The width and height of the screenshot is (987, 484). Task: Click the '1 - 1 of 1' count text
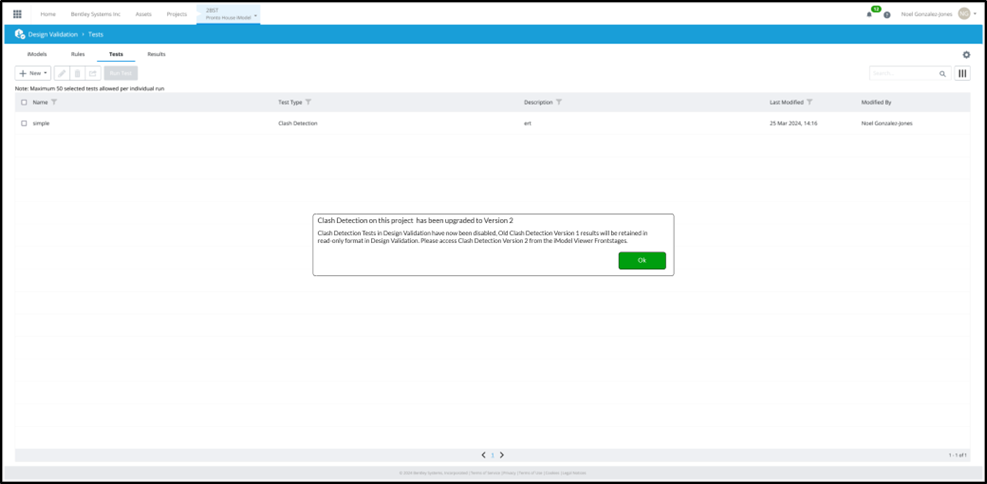pos(957,454)
